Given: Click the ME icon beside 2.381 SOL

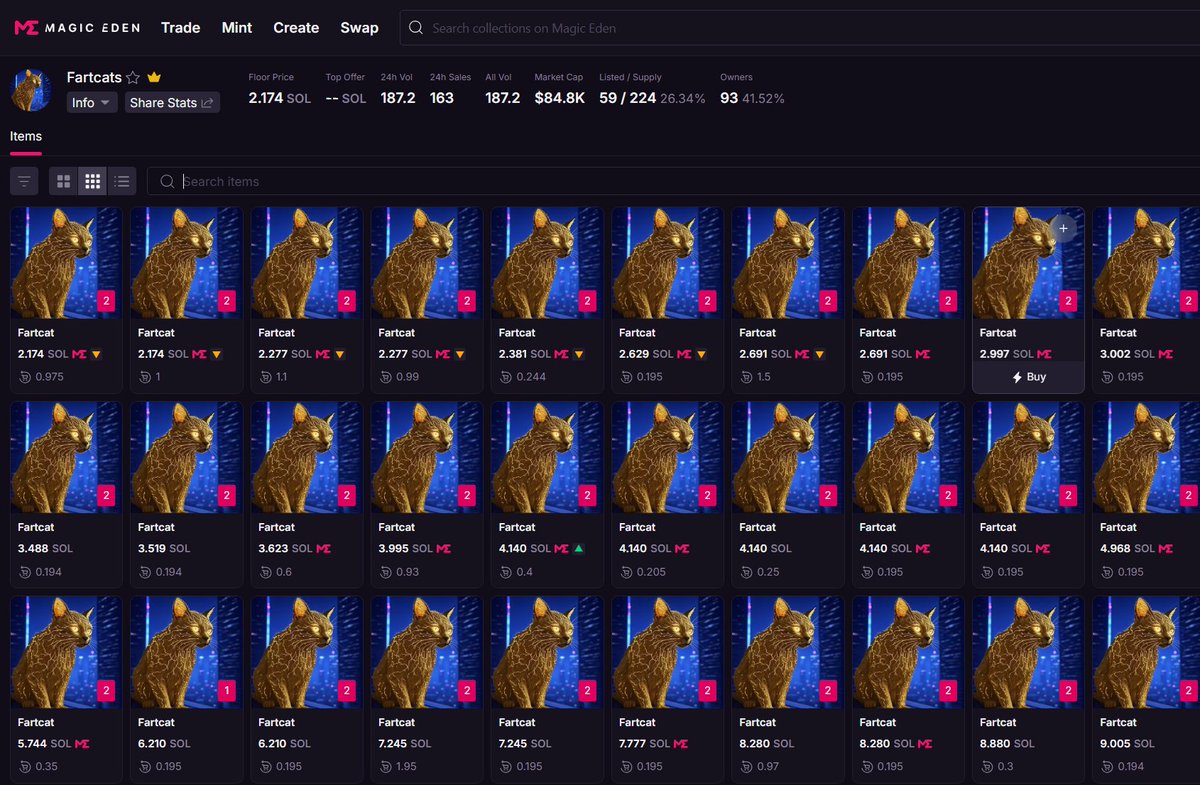Looking at the screenshot, I should (x=563, y=354).
